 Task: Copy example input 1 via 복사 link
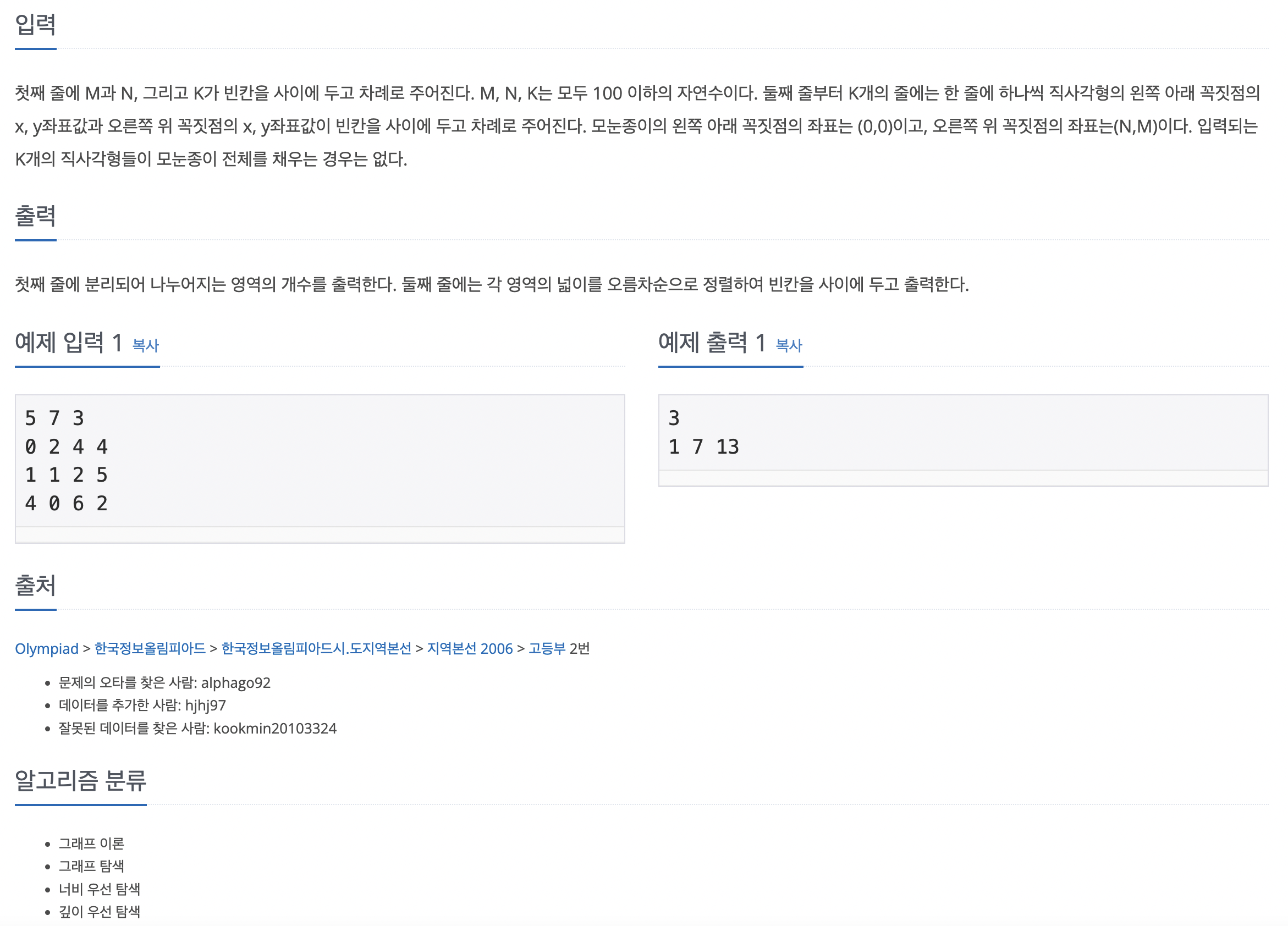(x=145, y=345)
